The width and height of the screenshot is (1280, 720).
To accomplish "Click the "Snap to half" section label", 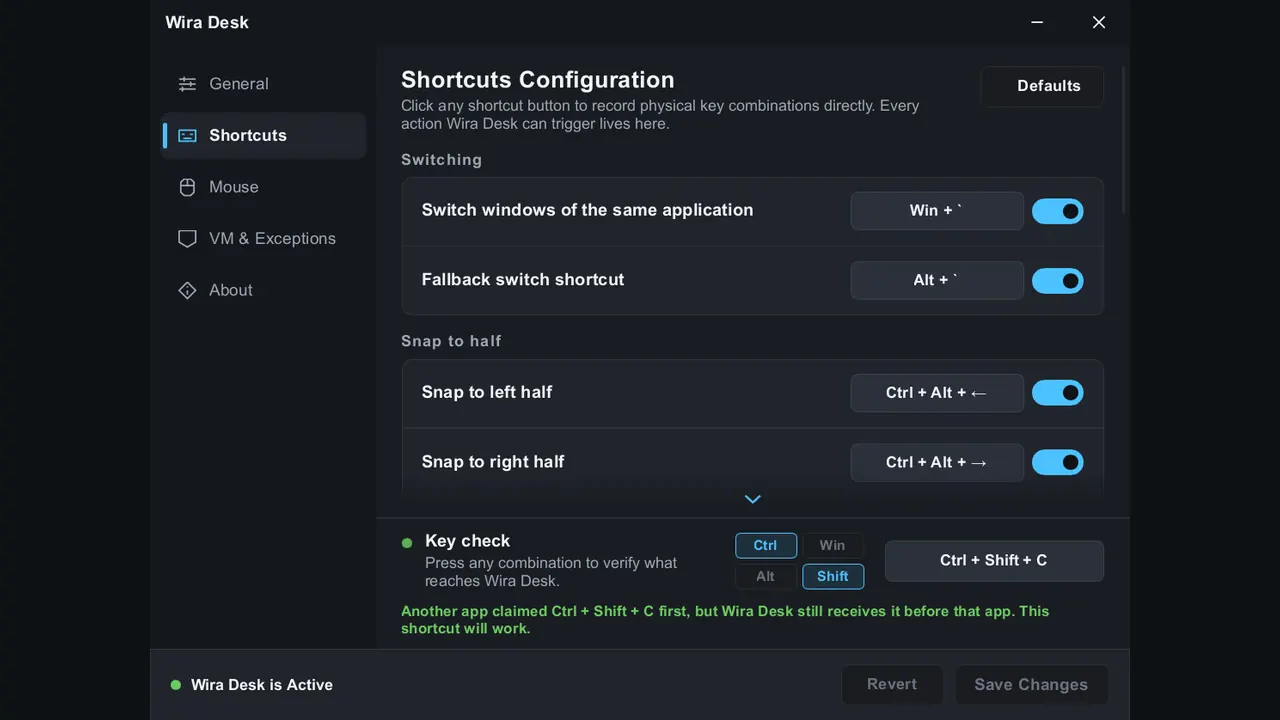I will click(451, 341).
